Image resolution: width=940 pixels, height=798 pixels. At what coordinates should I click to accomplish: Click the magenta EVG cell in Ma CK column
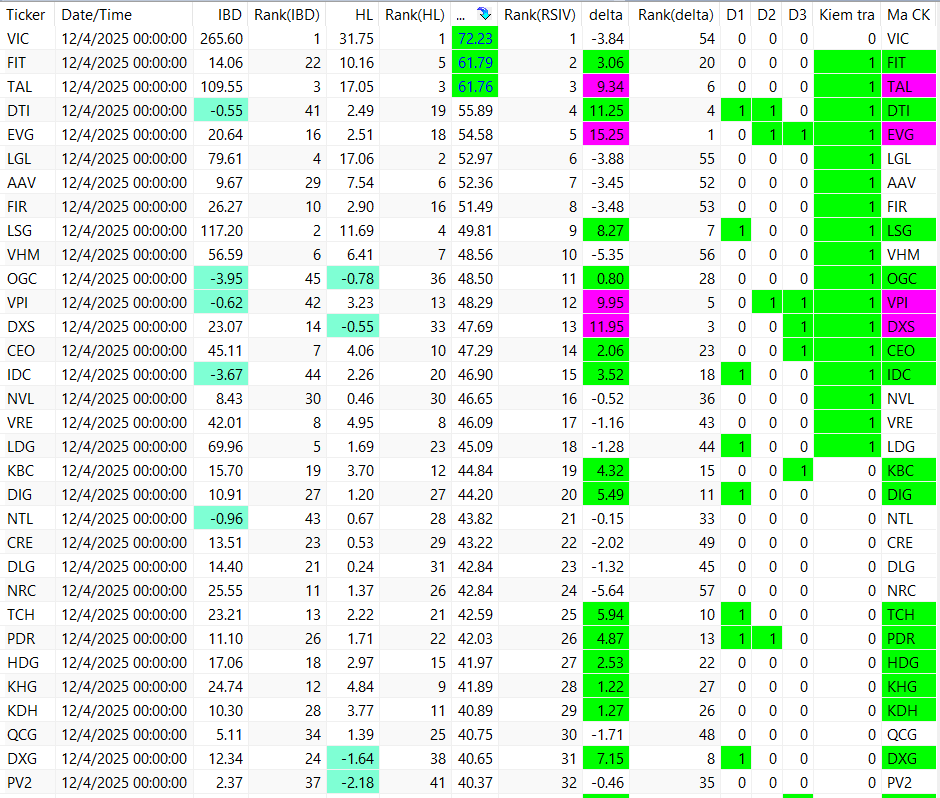[909, 135]
